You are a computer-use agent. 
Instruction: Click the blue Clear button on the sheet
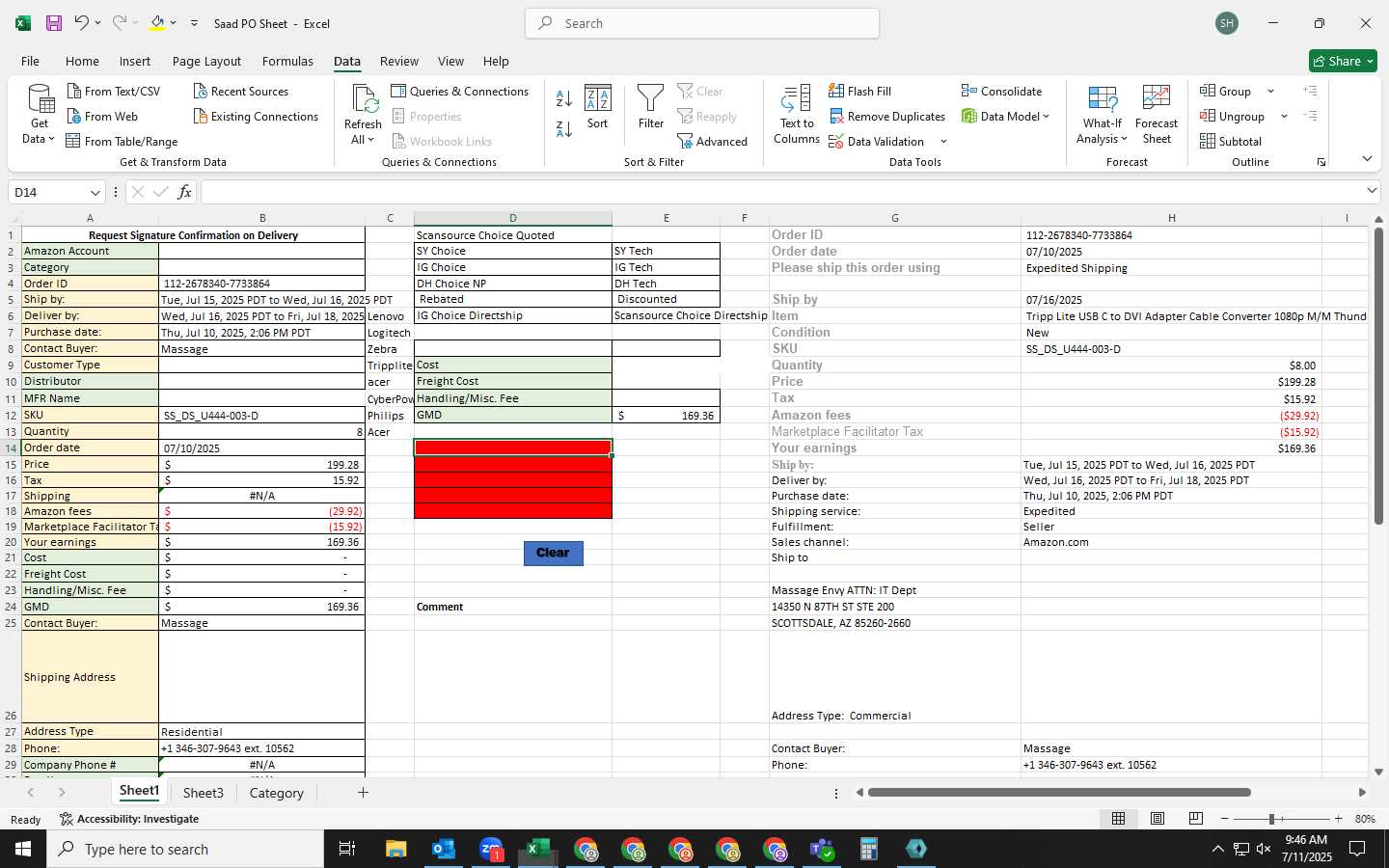tap(553, 553)
